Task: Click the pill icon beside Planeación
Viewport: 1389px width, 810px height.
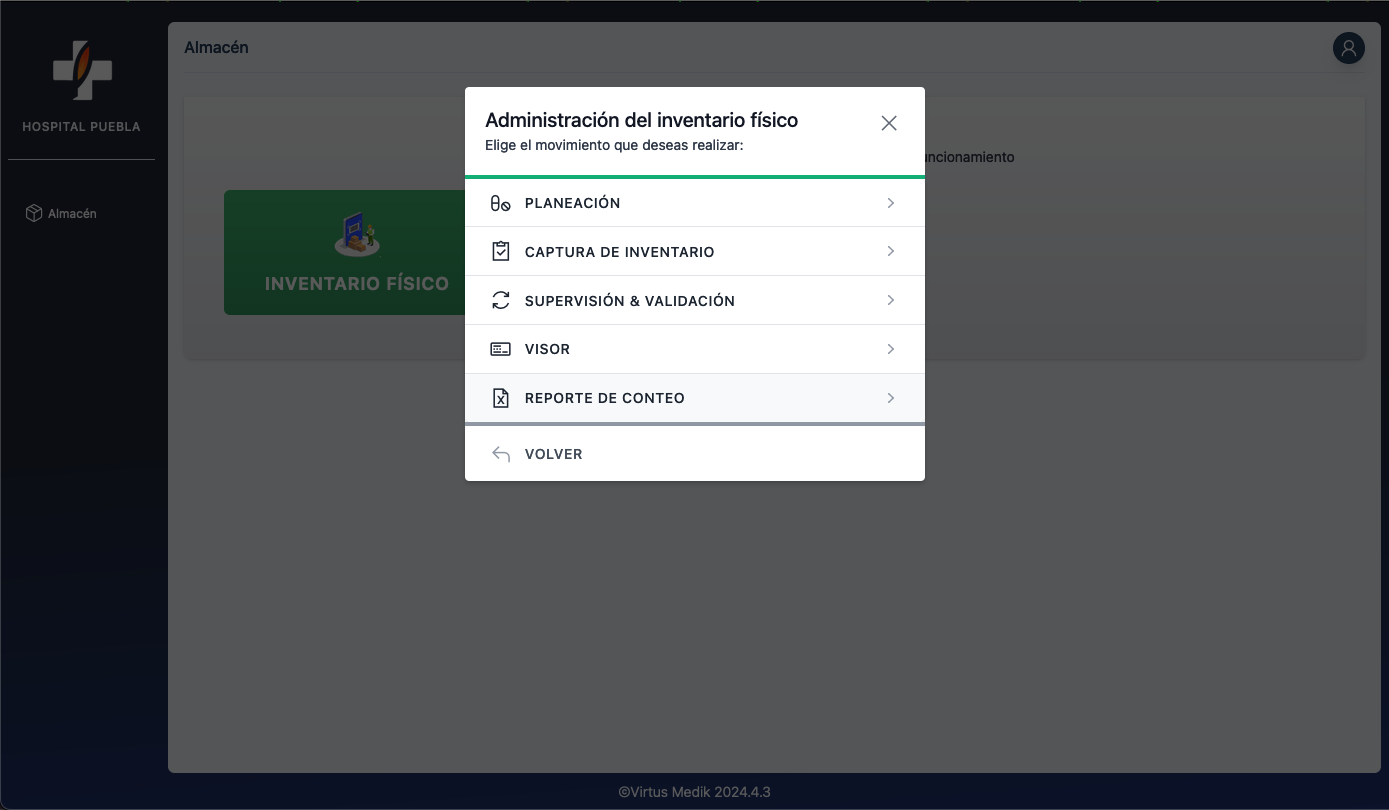Action: [x=500, y=203]
